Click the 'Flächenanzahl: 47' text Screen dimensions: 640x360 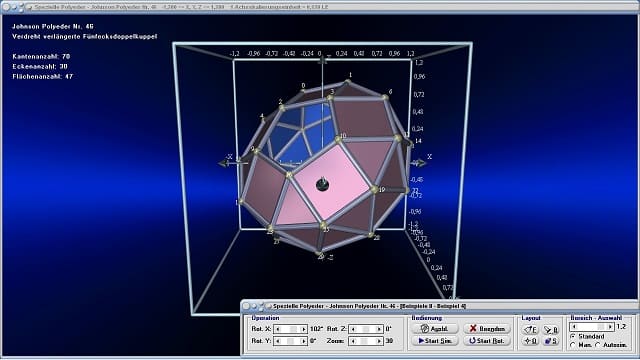42,76
